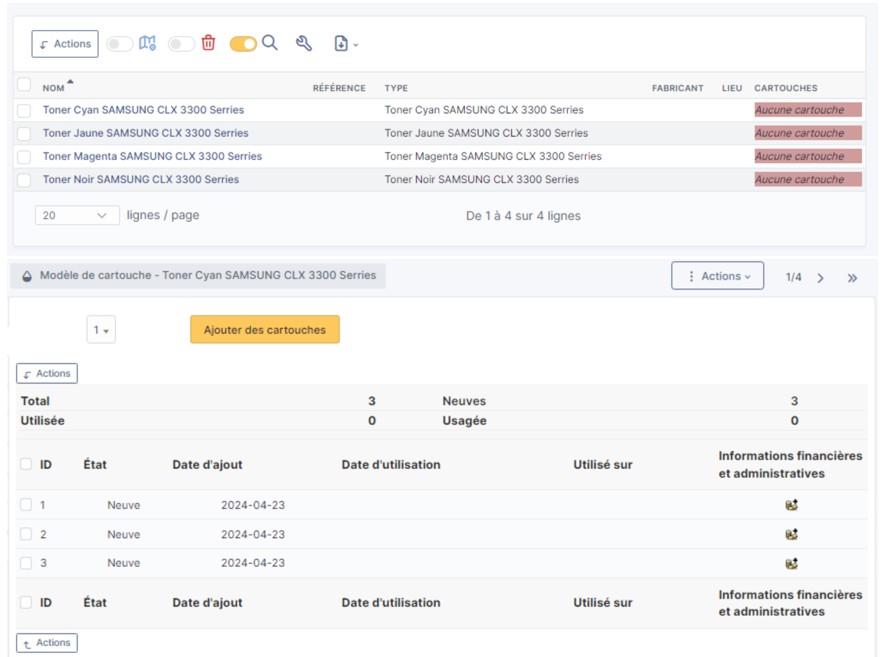Open financial info icon for cartridge ID 1
Screen dimensions: 881x657
point(791,505)
